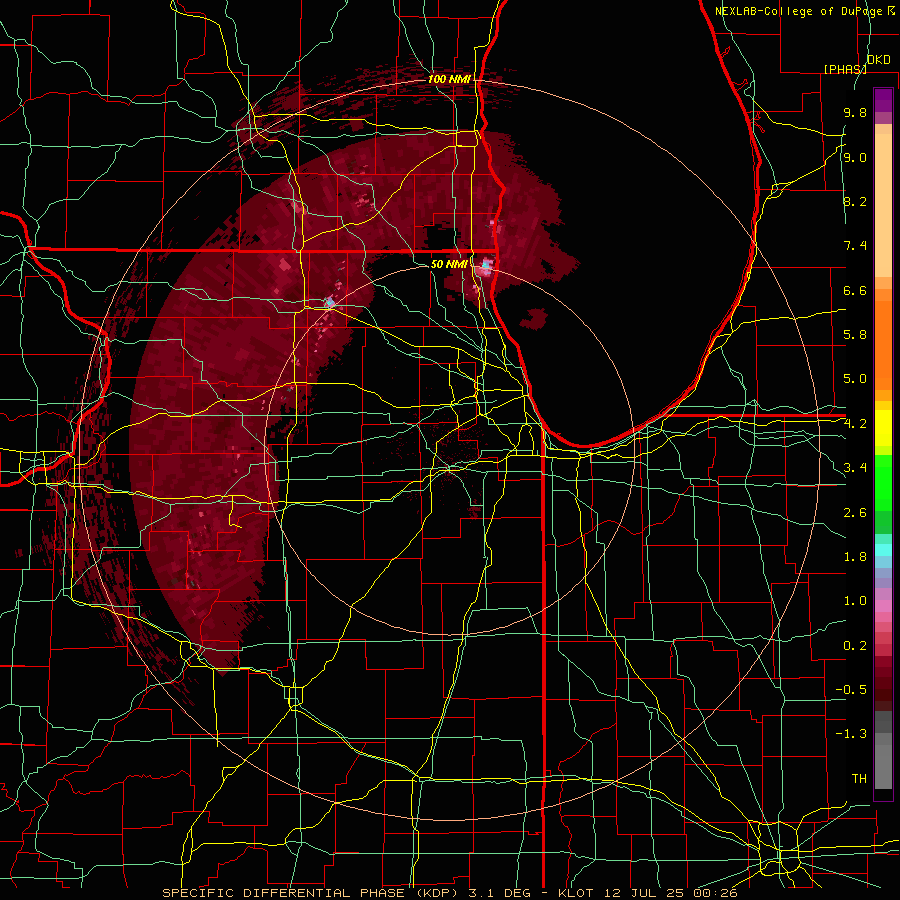The width and height of the screenshot is (900, 900).
Task: Click the 0.2 color scale value
Action: coord(855,646)
